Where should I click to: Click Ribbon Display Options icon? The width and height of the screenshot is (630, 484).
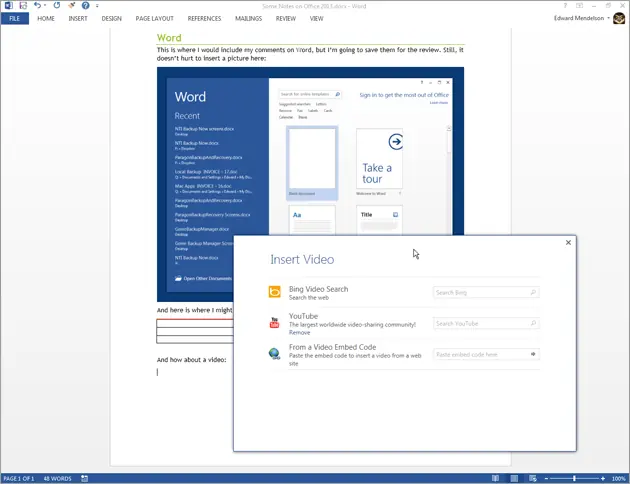[579, 6]
